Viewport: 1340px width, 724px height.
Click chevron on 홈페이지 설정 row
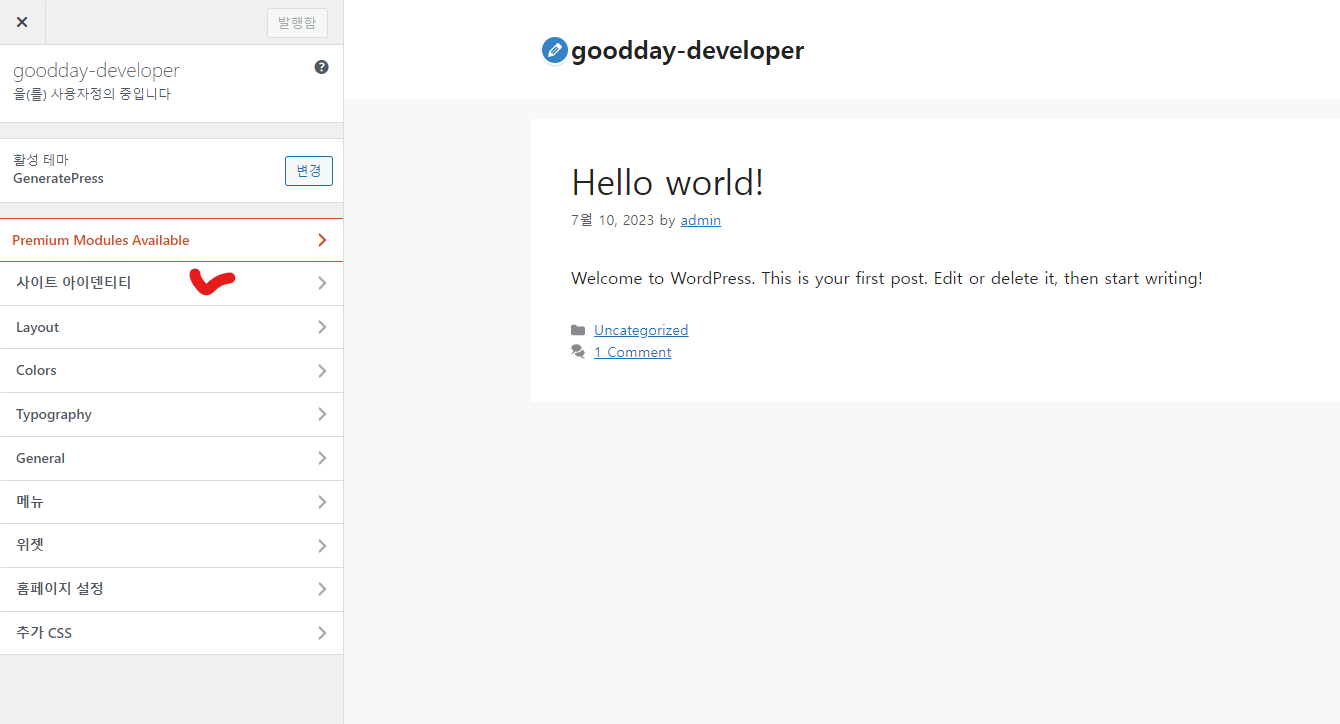pos(322,589)
